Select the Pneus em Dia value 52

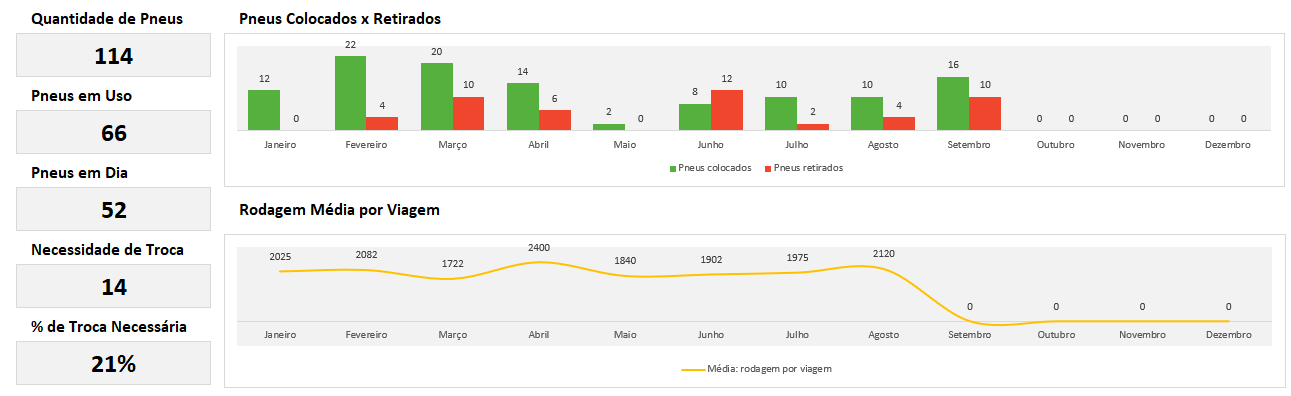(x=113, y=209)
